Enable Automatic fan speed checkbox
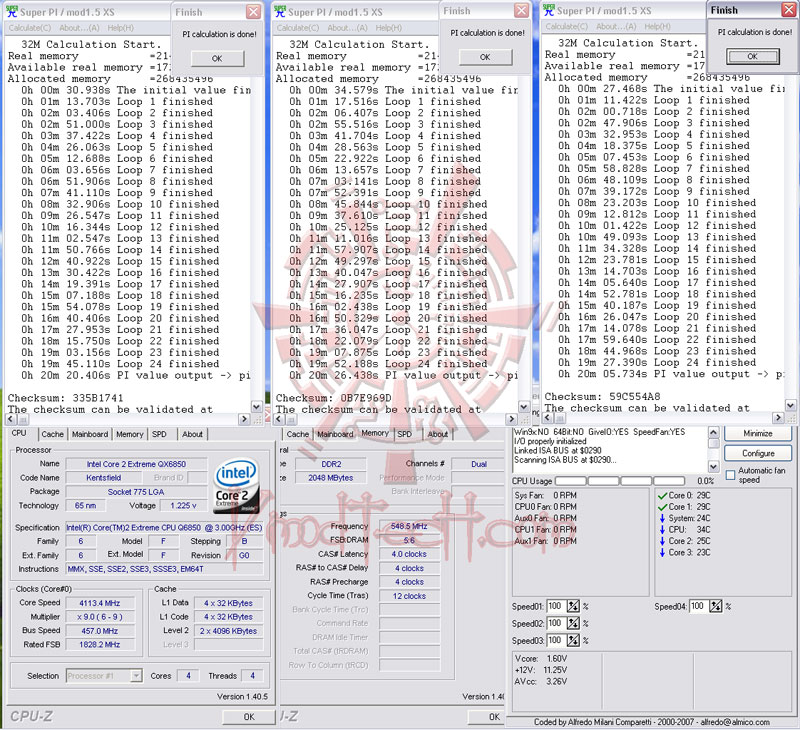Image resolution: width=800 pixels, height=730 pixels. click(x=730, y=474)
